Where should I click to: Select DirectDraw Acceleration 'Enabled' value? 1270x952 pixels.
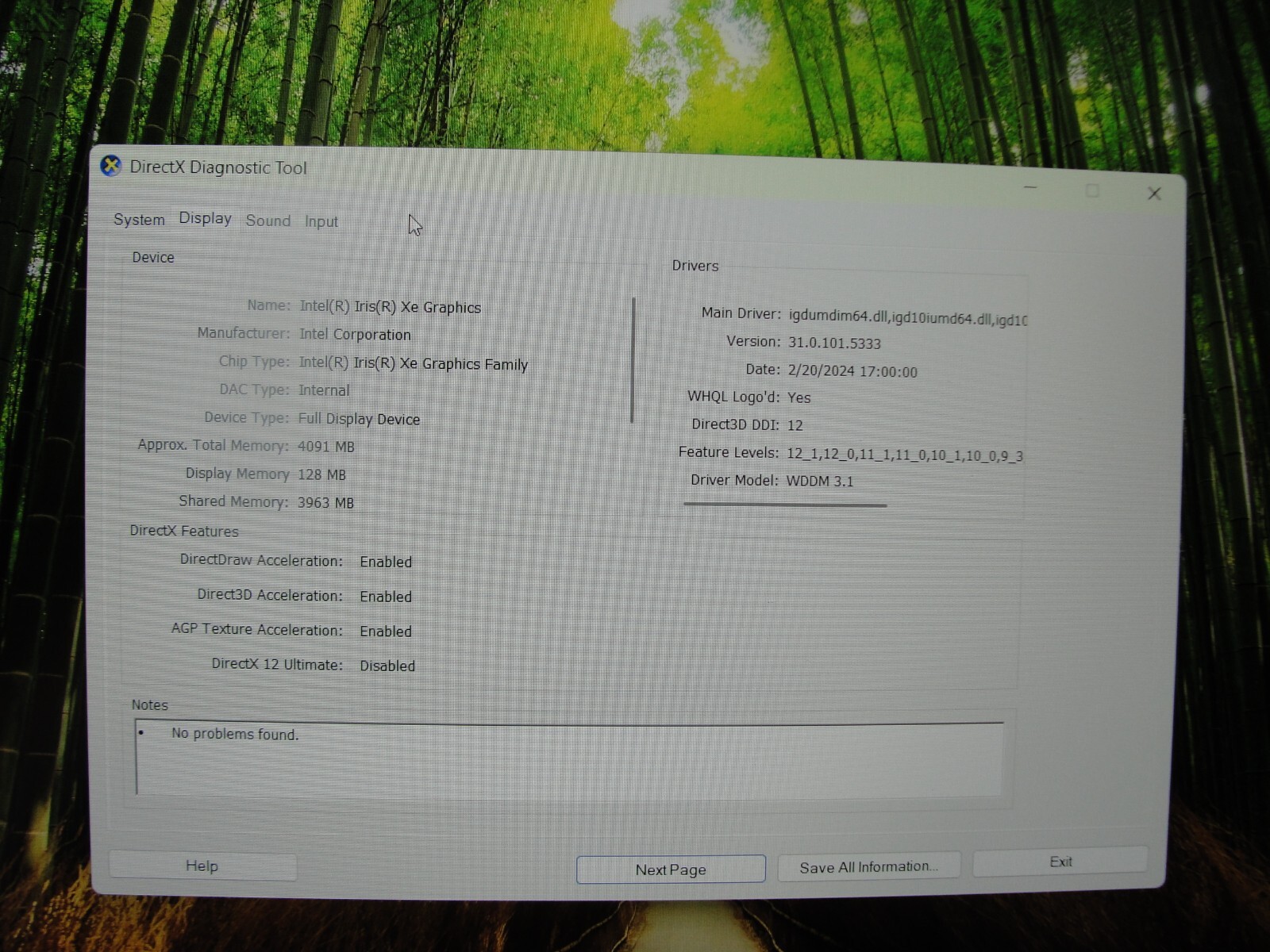[386, 562]
